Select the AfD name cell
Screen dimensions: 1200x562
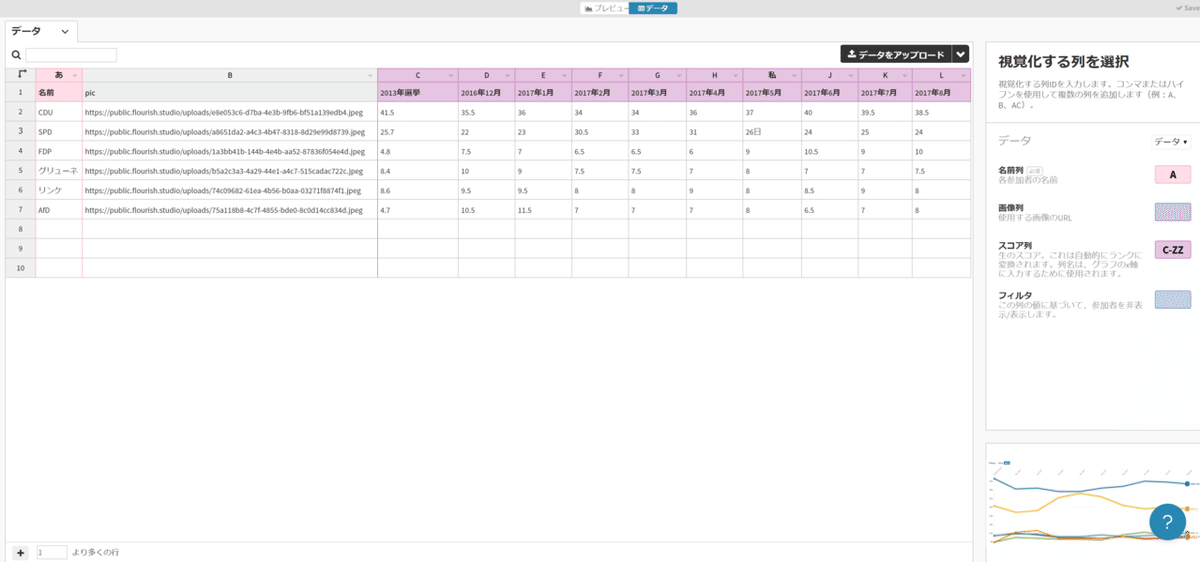[x=59, y=210]
